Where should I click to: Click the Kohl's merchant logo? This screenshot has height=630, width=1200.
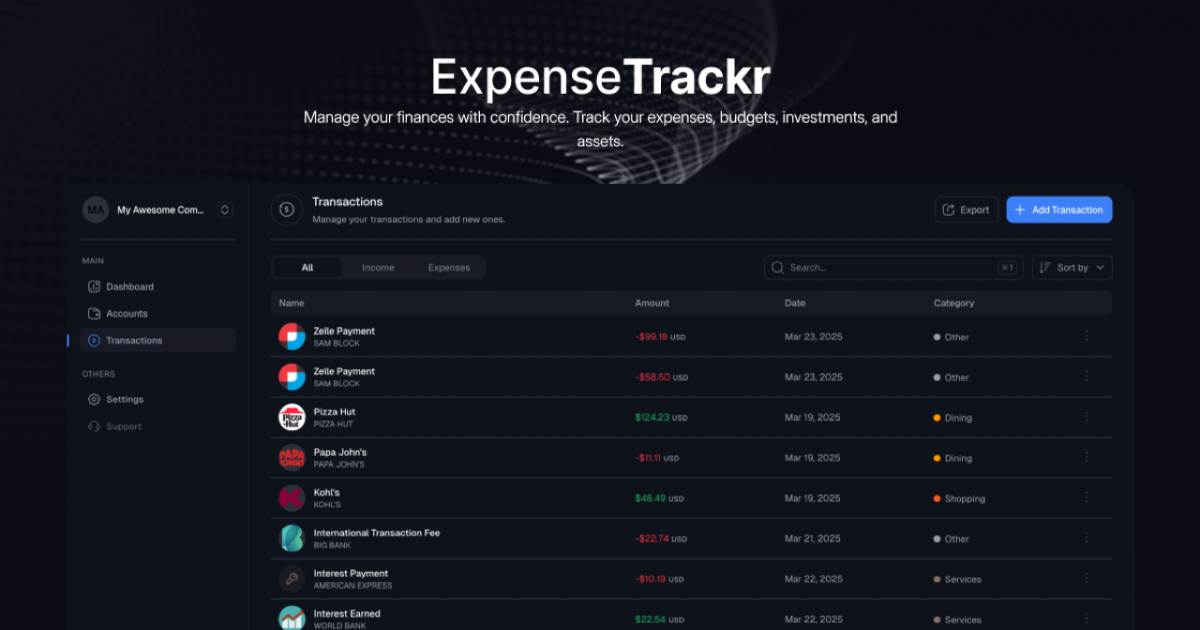point(291,498)
